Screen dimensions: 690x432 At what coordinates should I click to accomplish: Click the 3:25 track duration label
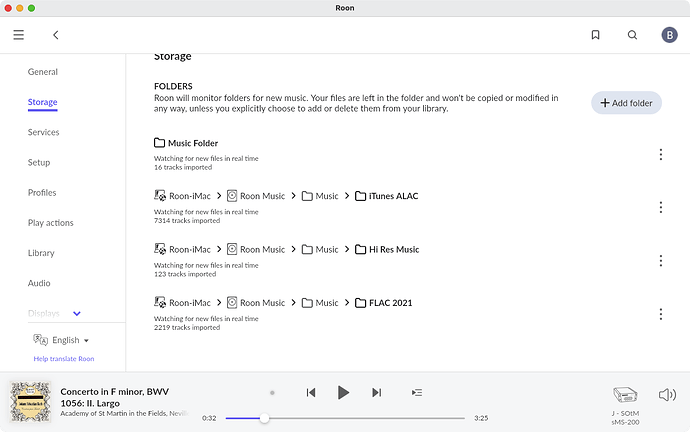[x=481, y=418]
